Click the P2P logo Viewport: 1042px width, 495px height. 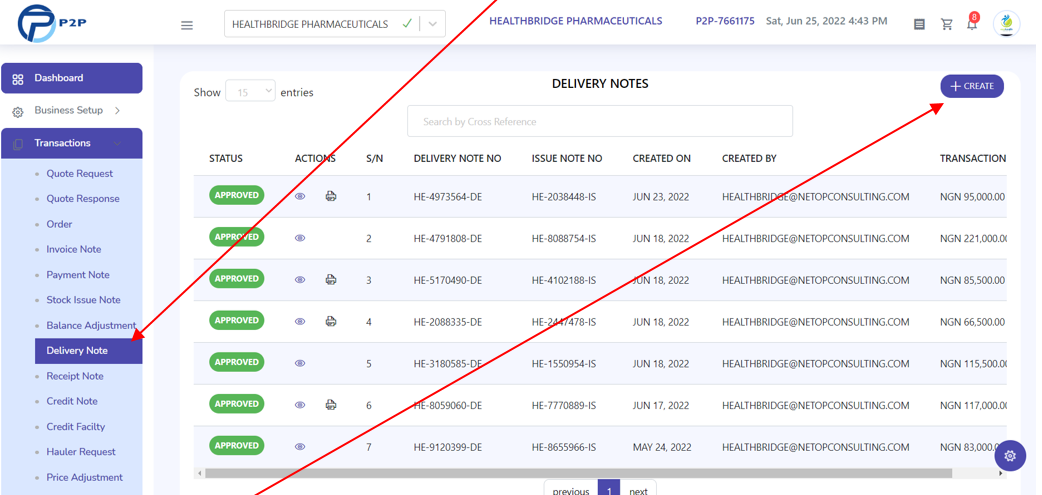pos(52,24)
